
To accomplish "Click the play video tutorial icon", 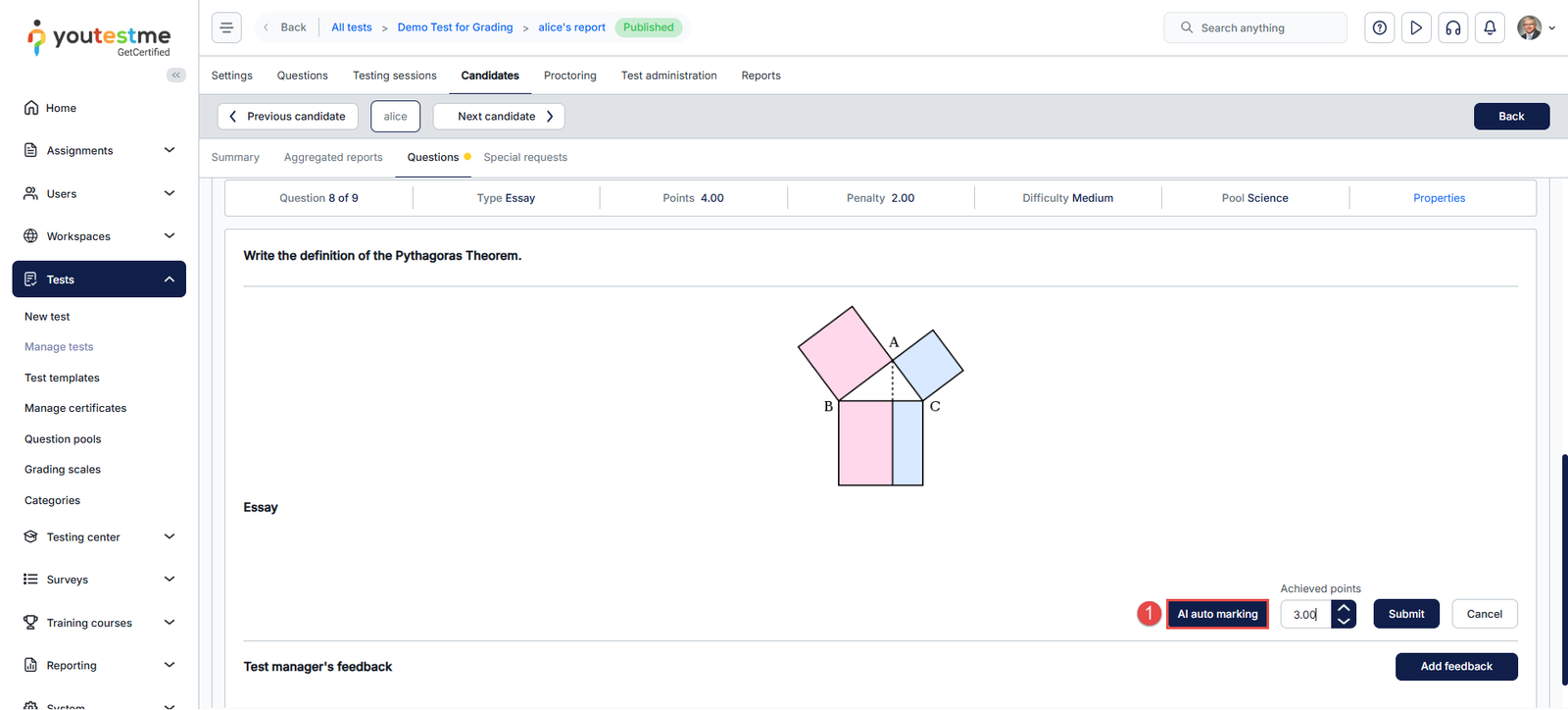I will pos(1416,27).
